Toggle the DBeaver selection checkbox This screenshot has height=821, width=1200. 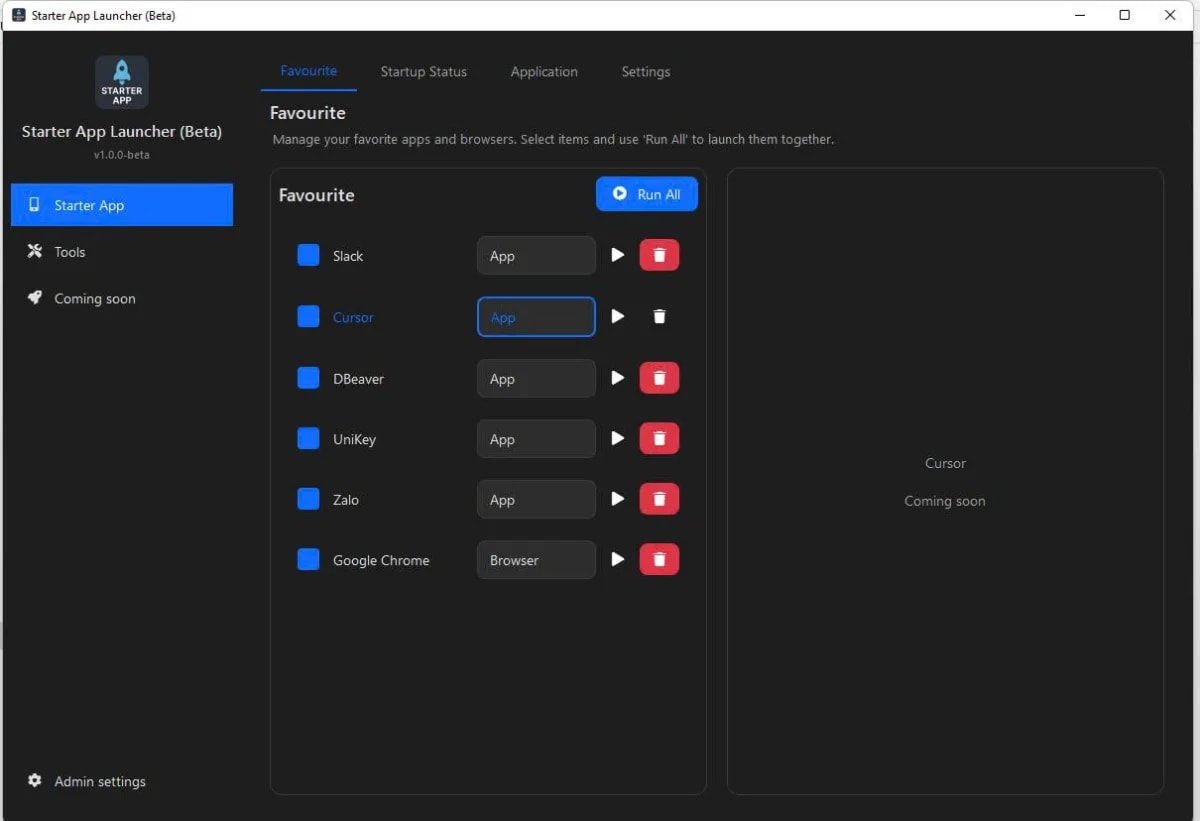308,377
